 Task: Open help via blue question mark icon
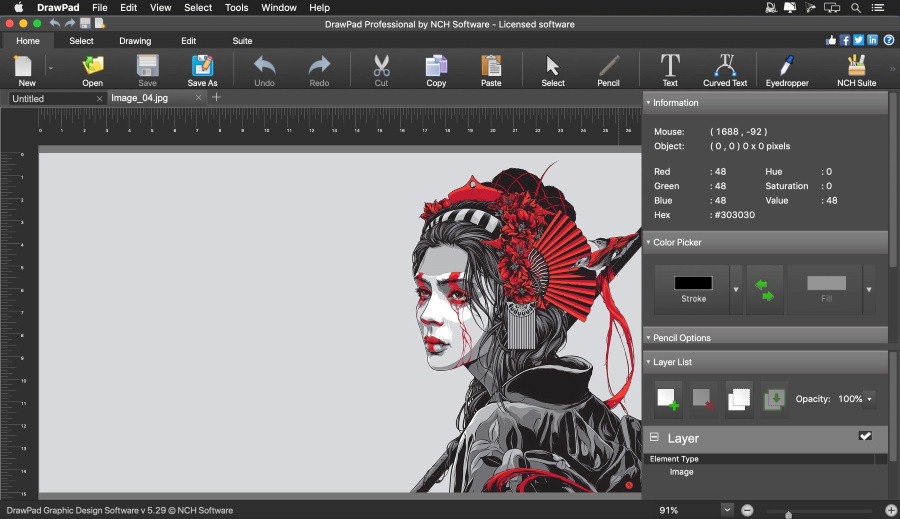[x=889, y=40]
